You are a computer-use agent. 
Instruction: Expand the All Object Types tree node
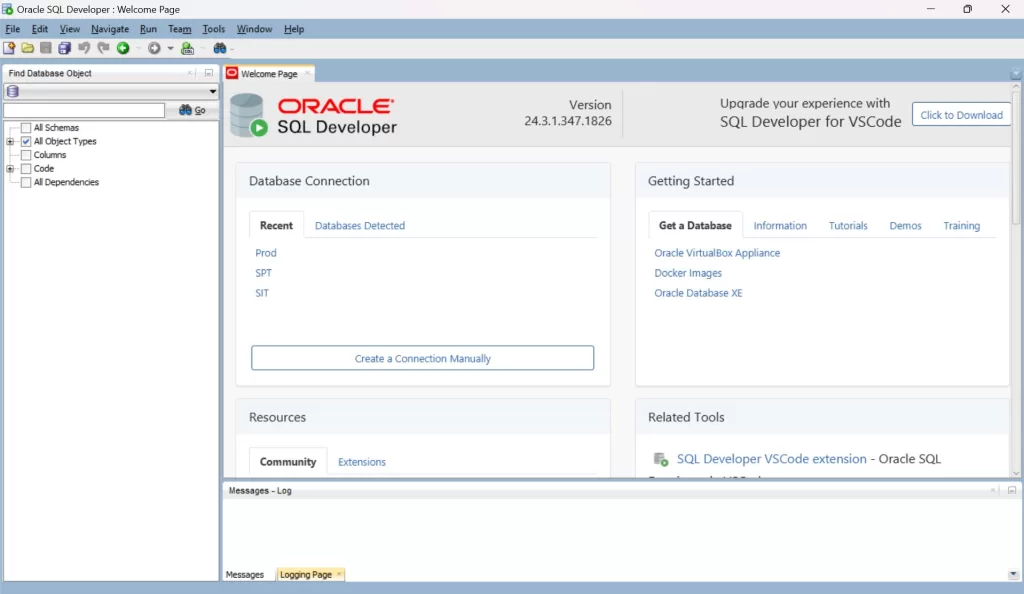click(10, 142)
